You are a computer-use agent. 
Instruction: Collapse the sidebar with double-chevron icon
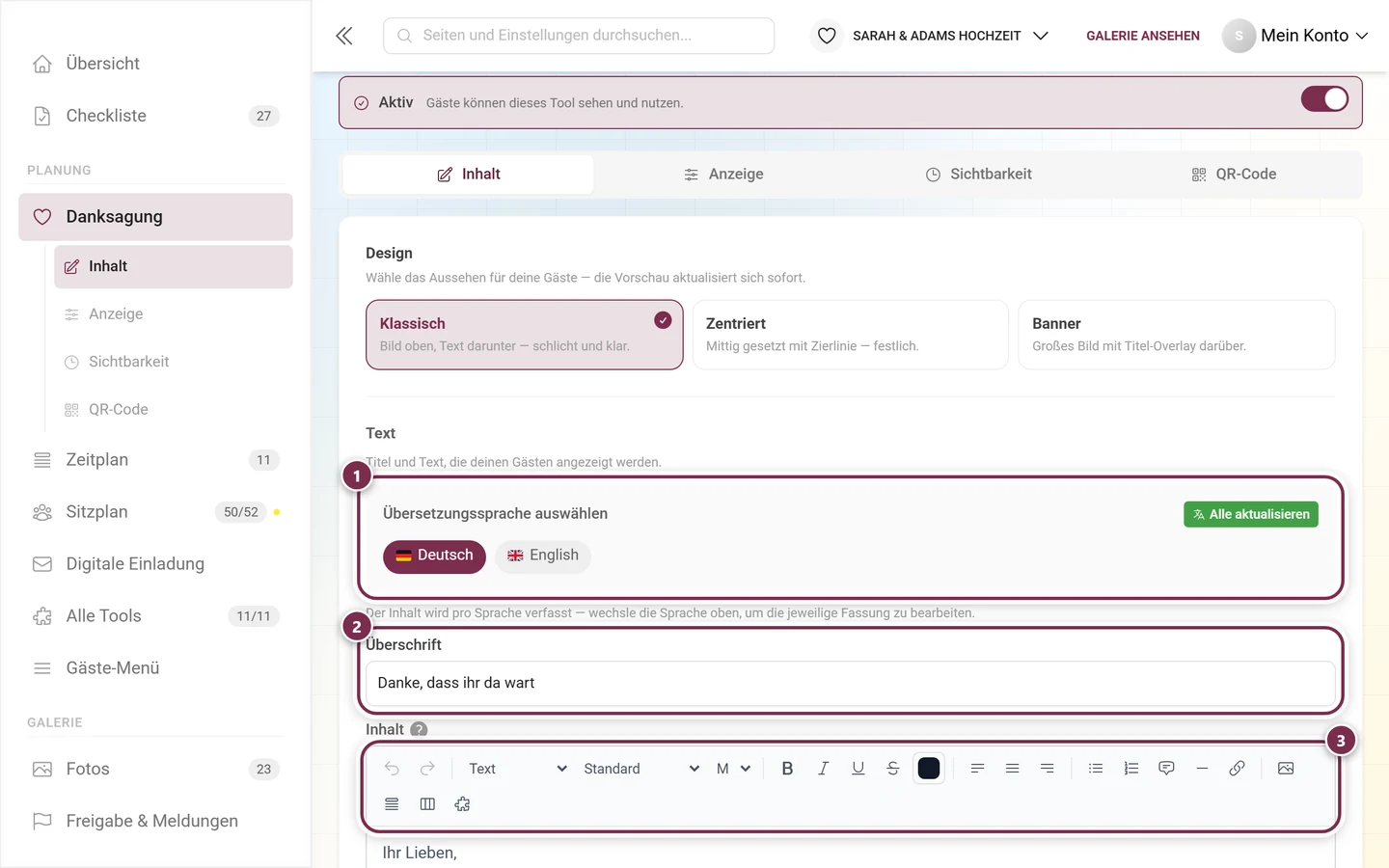pos(344,36)
